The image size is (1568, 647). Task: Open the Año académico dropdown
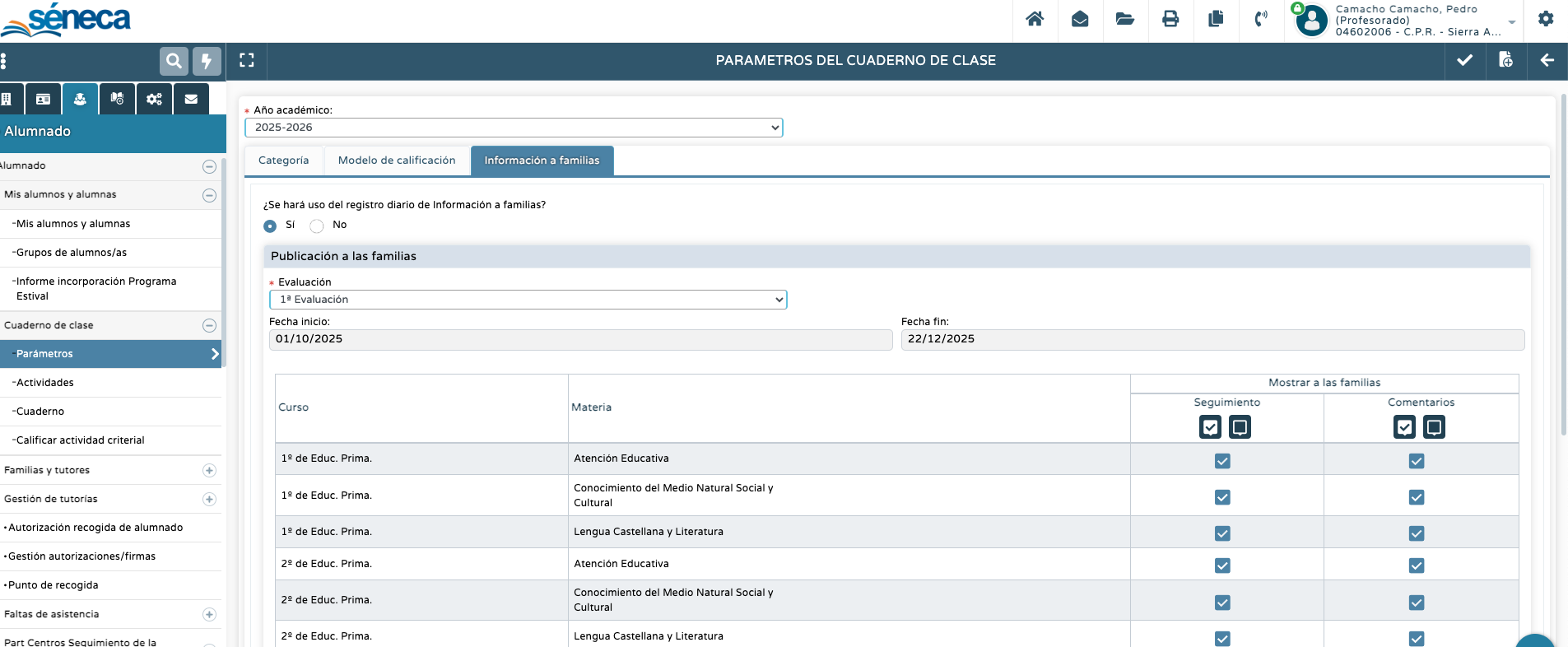pyautogui.click(x=514, y=128)
